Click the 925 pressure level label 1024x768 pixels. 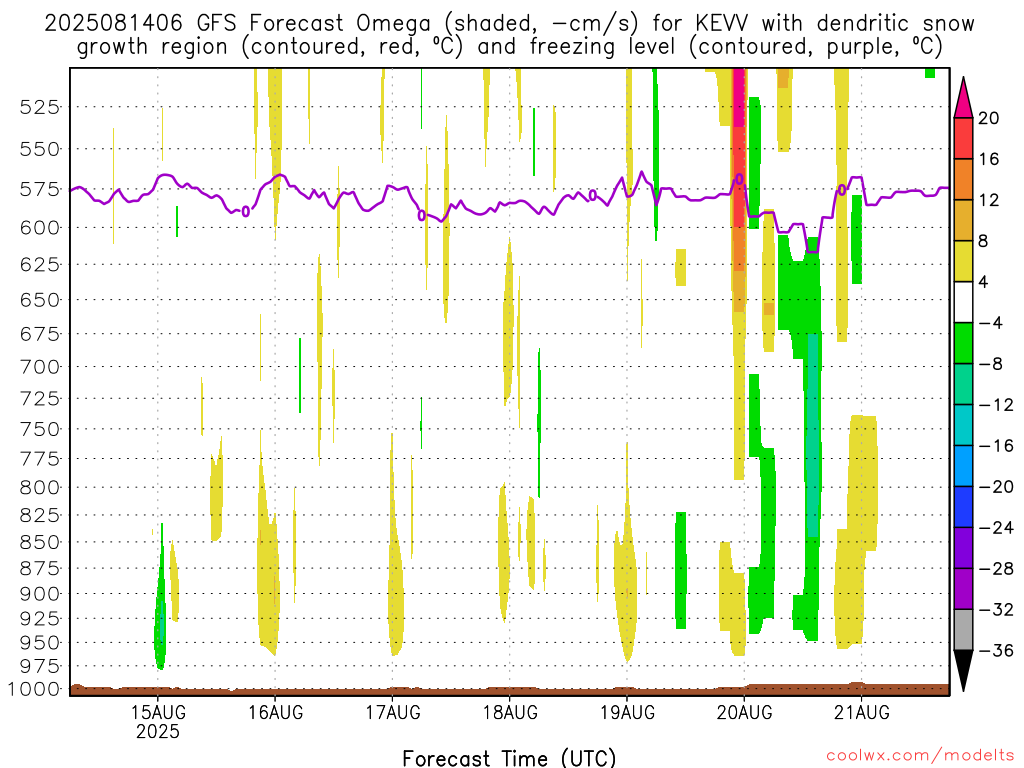click(40, 618)
